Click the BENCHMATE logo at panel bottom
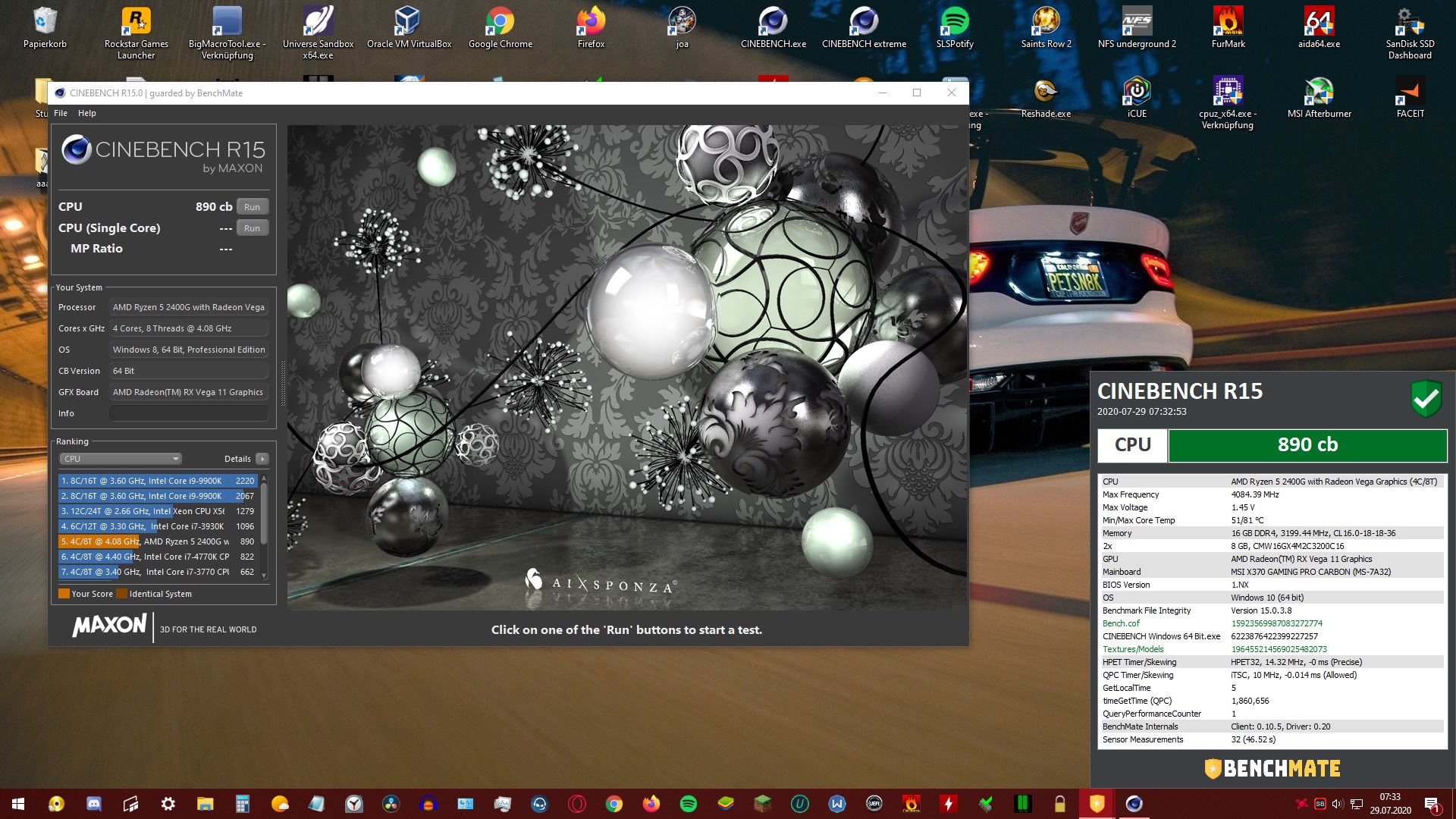Screen dimensions: 1456x819 1272,769
